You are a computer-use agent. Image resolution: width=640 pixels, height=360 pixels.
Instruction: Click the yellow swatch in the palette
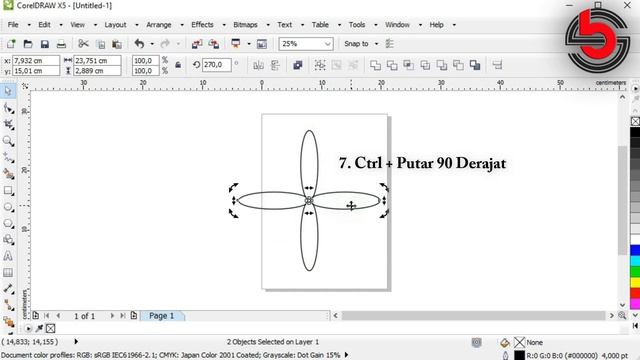coord(635,282)
